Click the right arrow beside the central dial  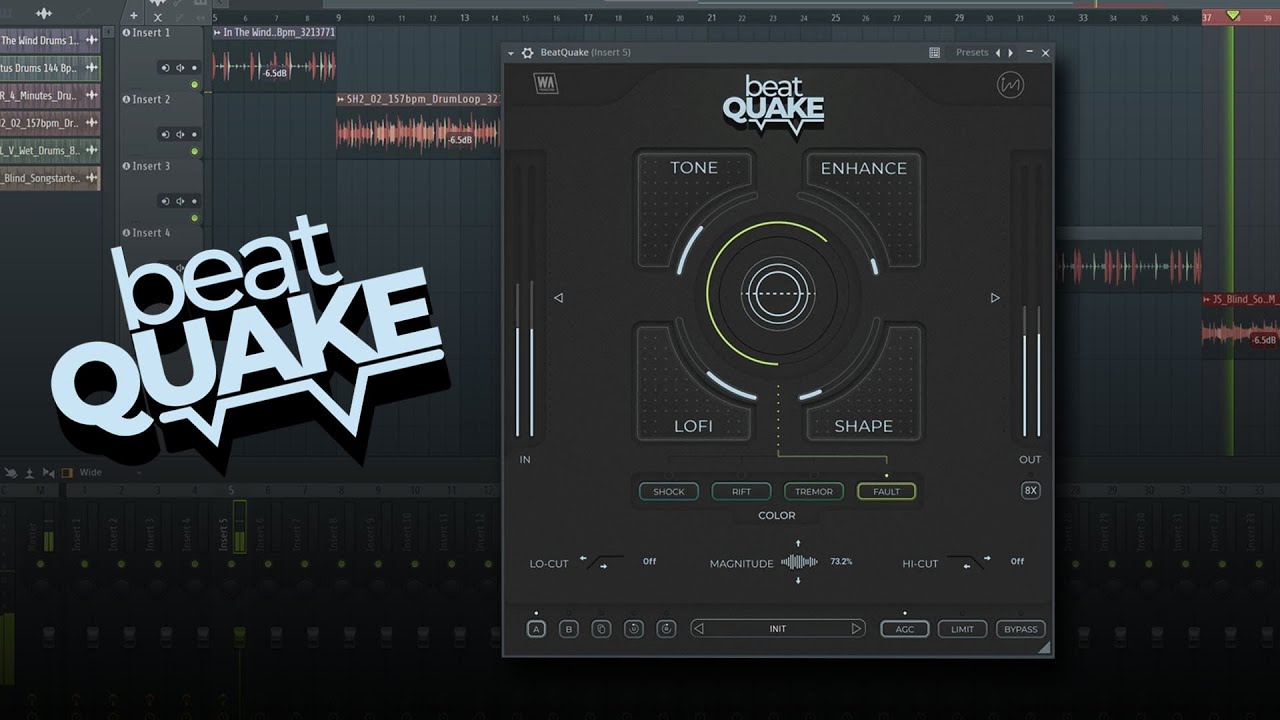pos(995,298)
